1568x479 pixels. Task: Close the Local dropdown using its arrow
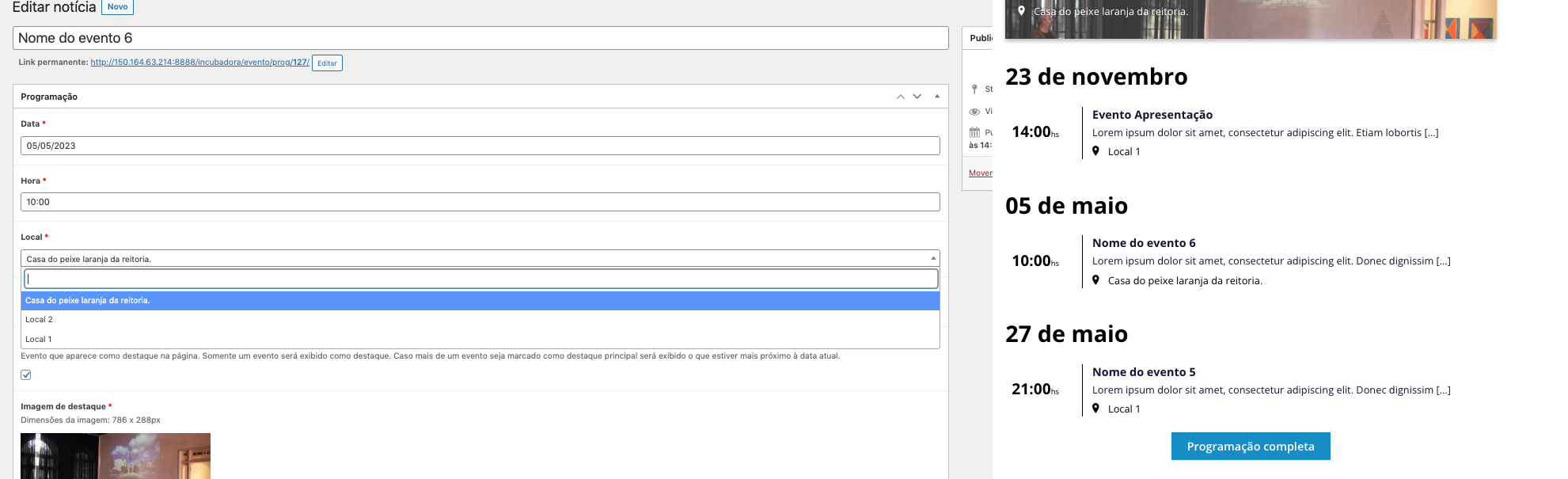933,259
